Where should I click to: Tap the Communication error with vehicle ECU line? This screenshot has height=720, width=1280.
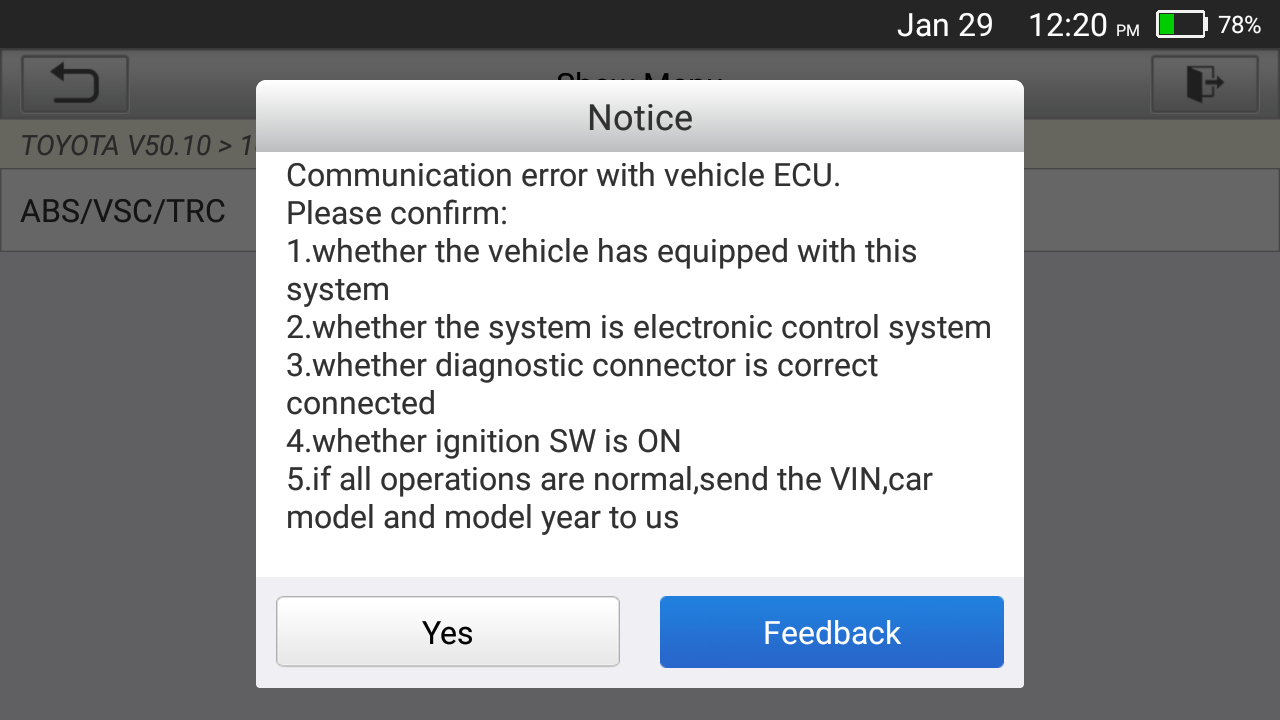pyautogui.click(x=563, y=175)
